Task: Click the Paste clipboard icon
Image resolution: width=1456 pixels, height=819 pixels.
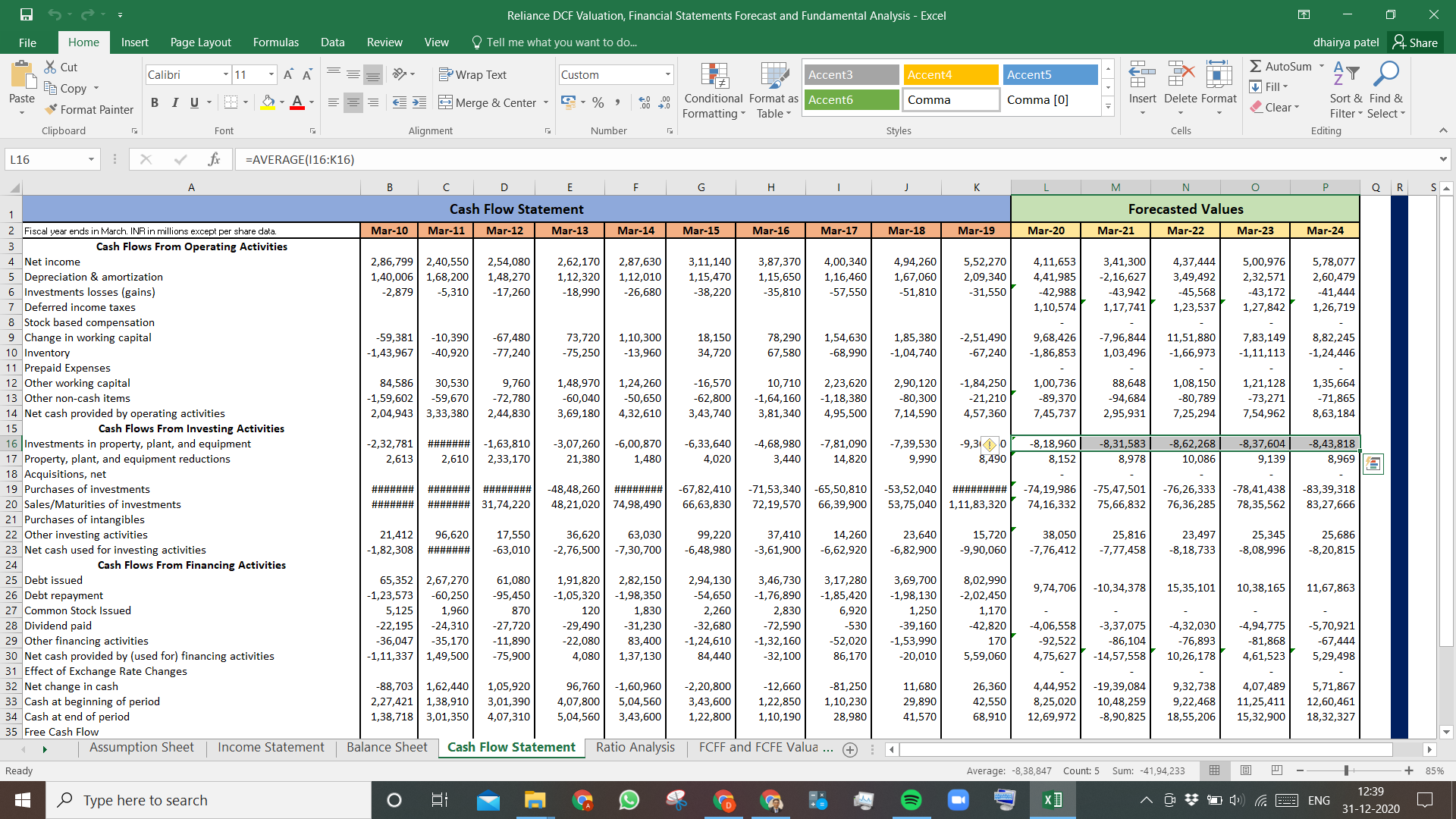Action: [x=22, y=76]
